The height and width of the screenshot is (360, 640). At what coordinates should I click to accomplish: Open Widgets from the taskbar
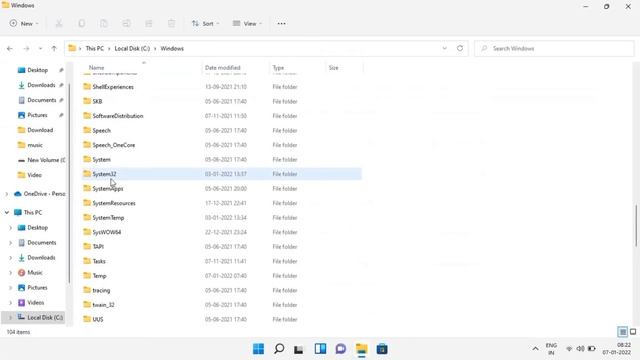320,349
